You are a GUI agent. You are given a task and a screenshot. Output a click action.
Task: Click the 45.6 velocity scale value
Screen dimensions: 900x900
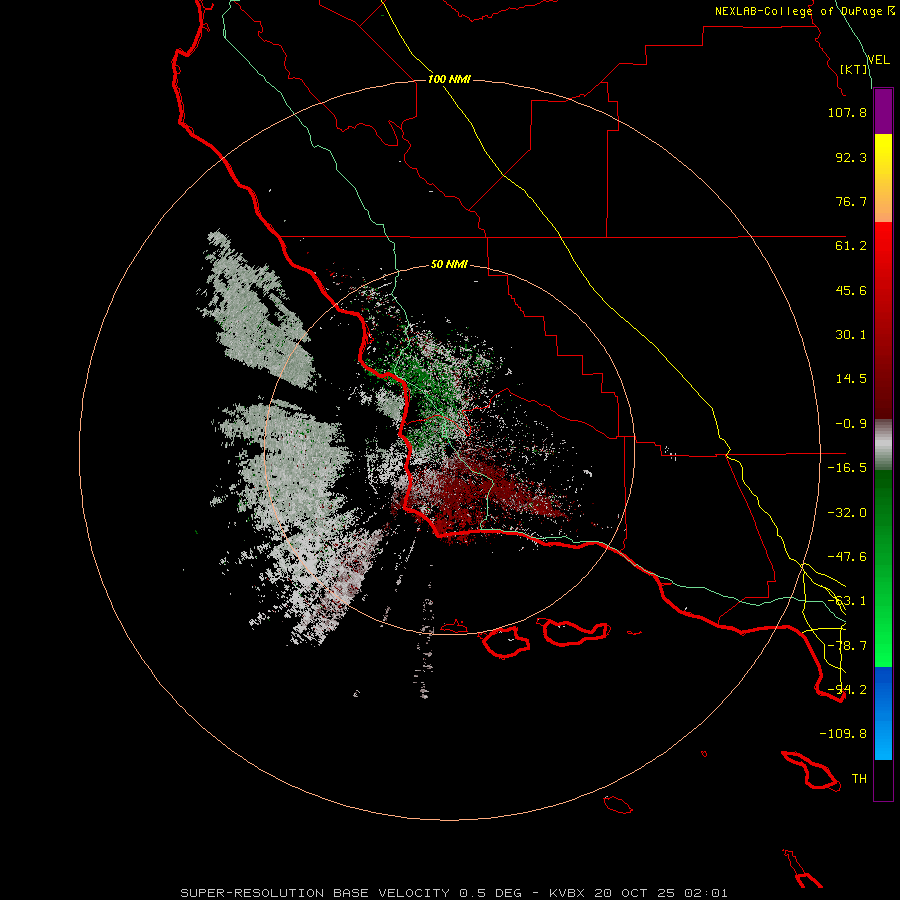coord(851,290)
